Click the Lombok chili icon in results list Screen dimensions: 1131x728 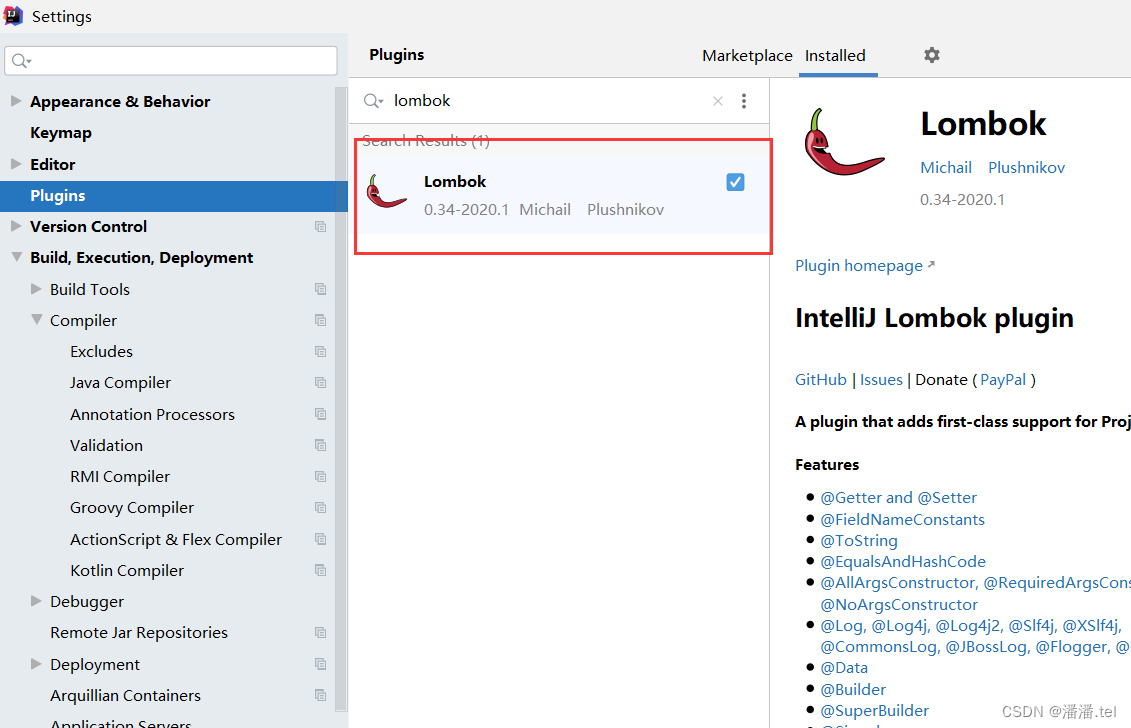(x=386, y=191)
